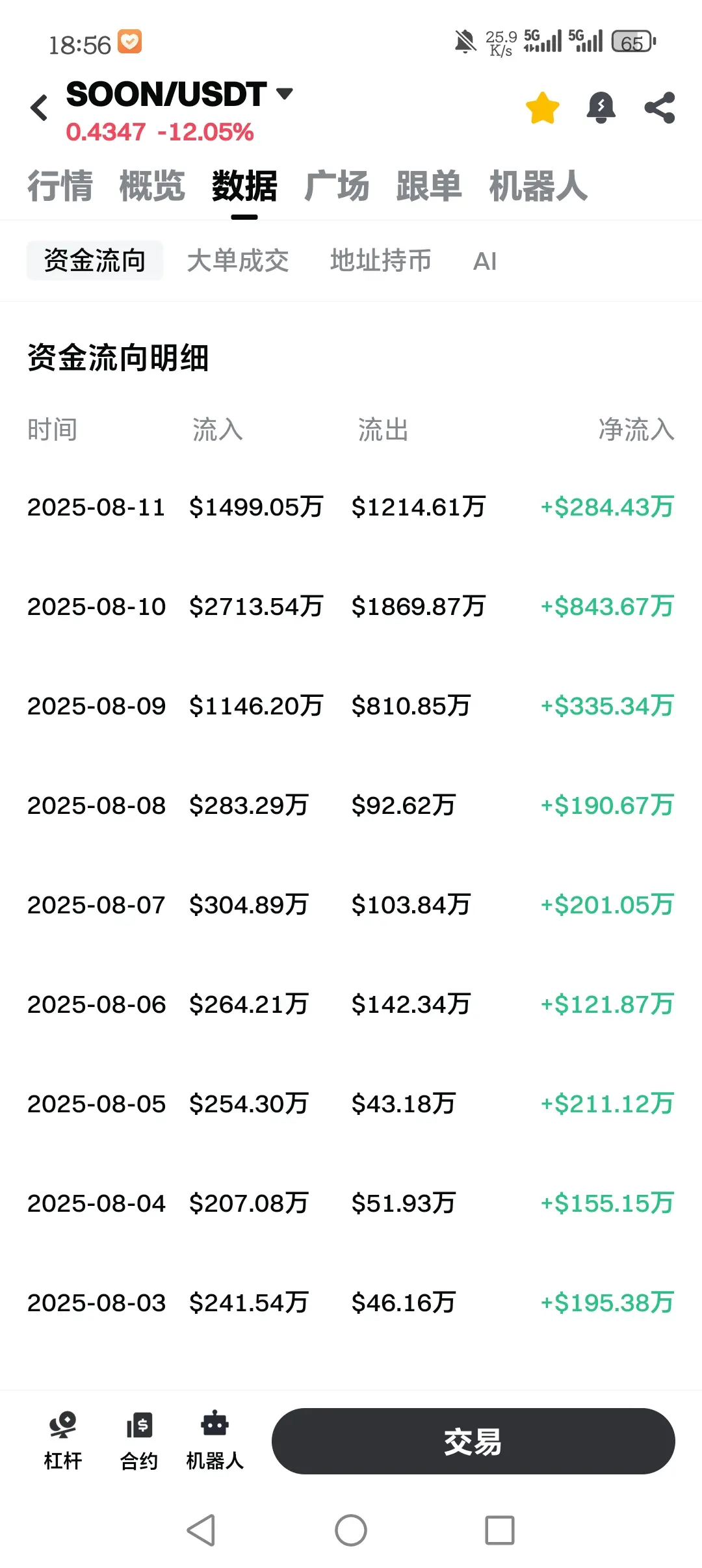Toggle the favorite star icon
This screenshot has width=702, height=1568.
(x=542, y=108)
